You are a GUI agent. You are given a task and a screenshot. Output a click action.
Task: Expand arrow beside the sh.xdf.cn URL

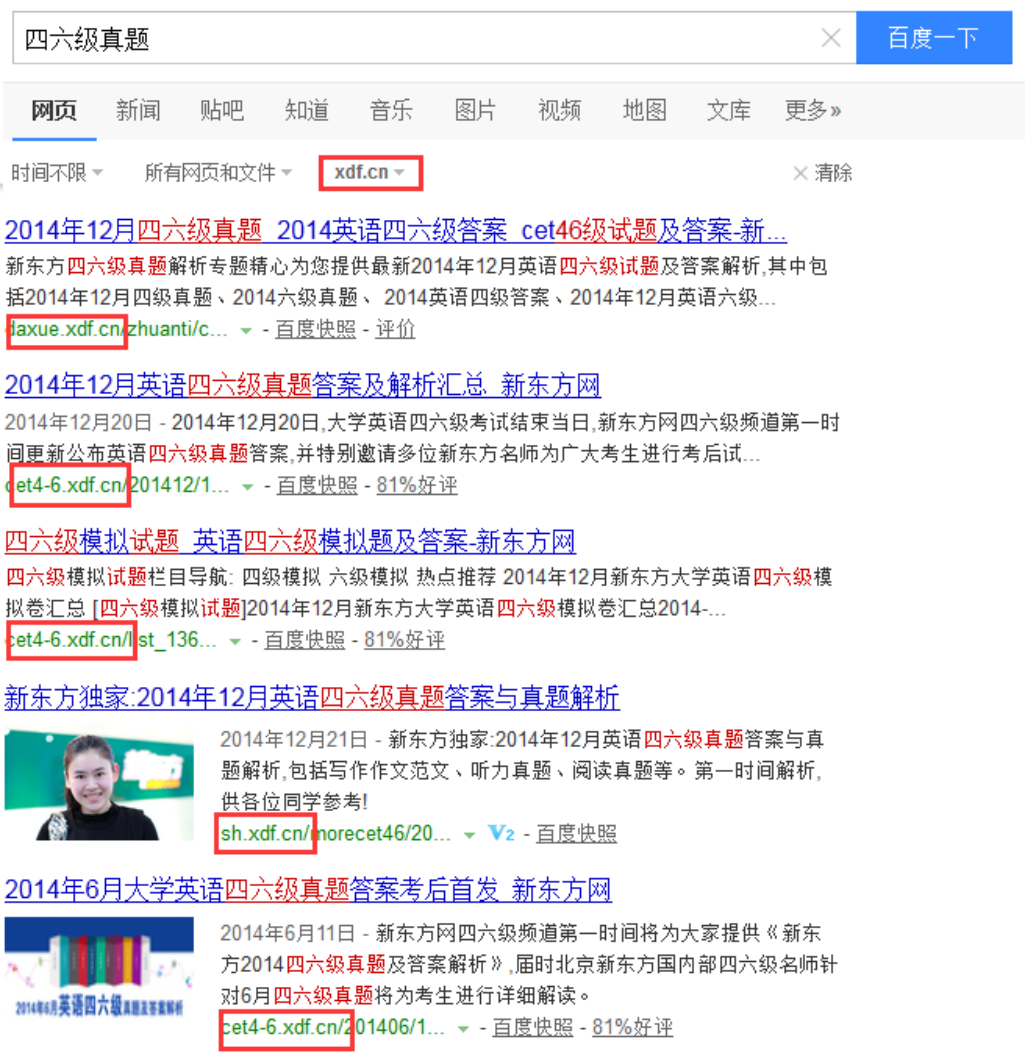click(x=469, y=835)
